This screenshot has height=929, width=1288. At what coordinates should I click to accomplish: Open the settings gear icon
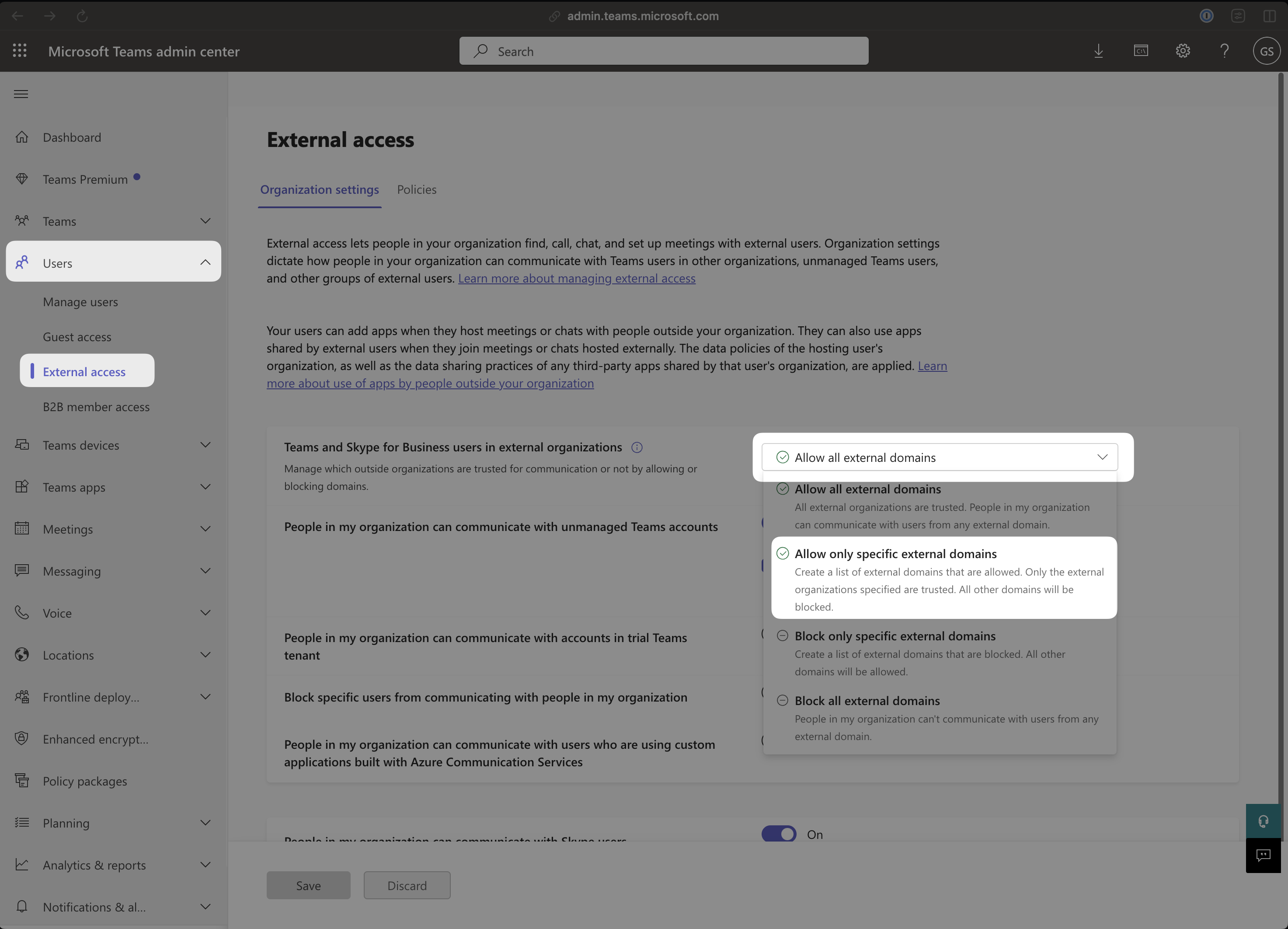1183,51
